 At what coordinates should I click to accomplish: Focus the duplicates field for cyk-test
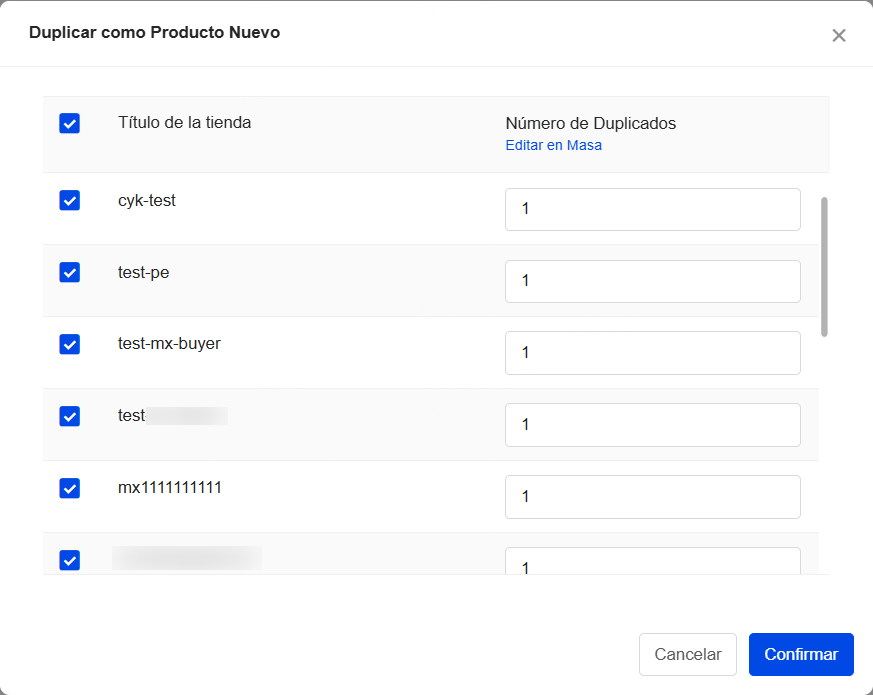pos(652,209)
